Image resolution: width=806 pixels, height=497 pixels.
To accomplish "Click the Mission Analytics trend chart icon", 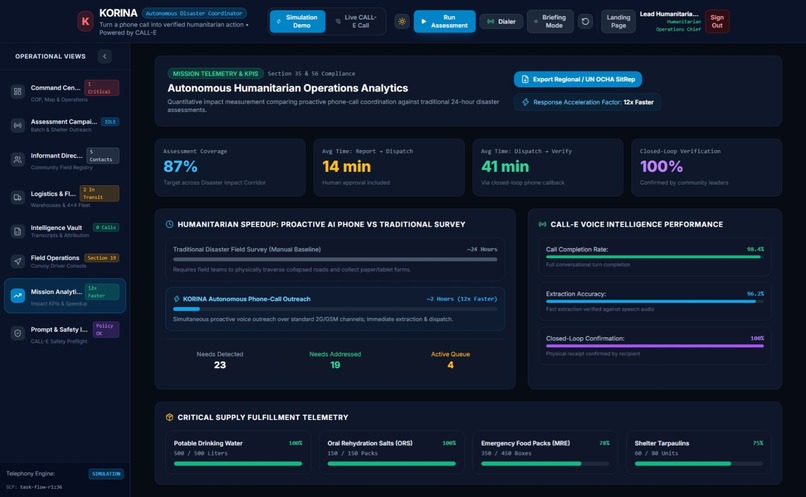I will [x=17, y=296].
